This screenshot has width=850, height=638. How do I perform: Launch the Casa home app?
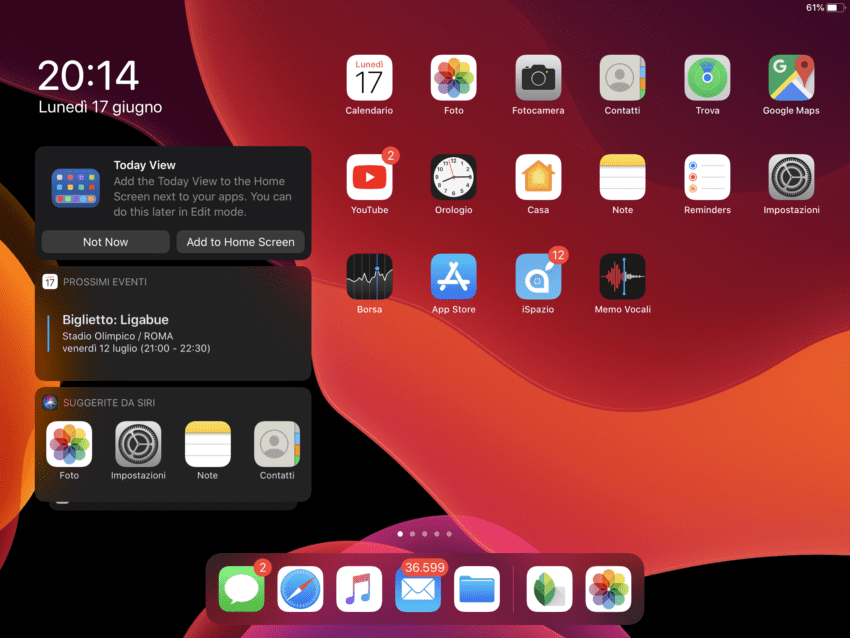pos(538,177)
